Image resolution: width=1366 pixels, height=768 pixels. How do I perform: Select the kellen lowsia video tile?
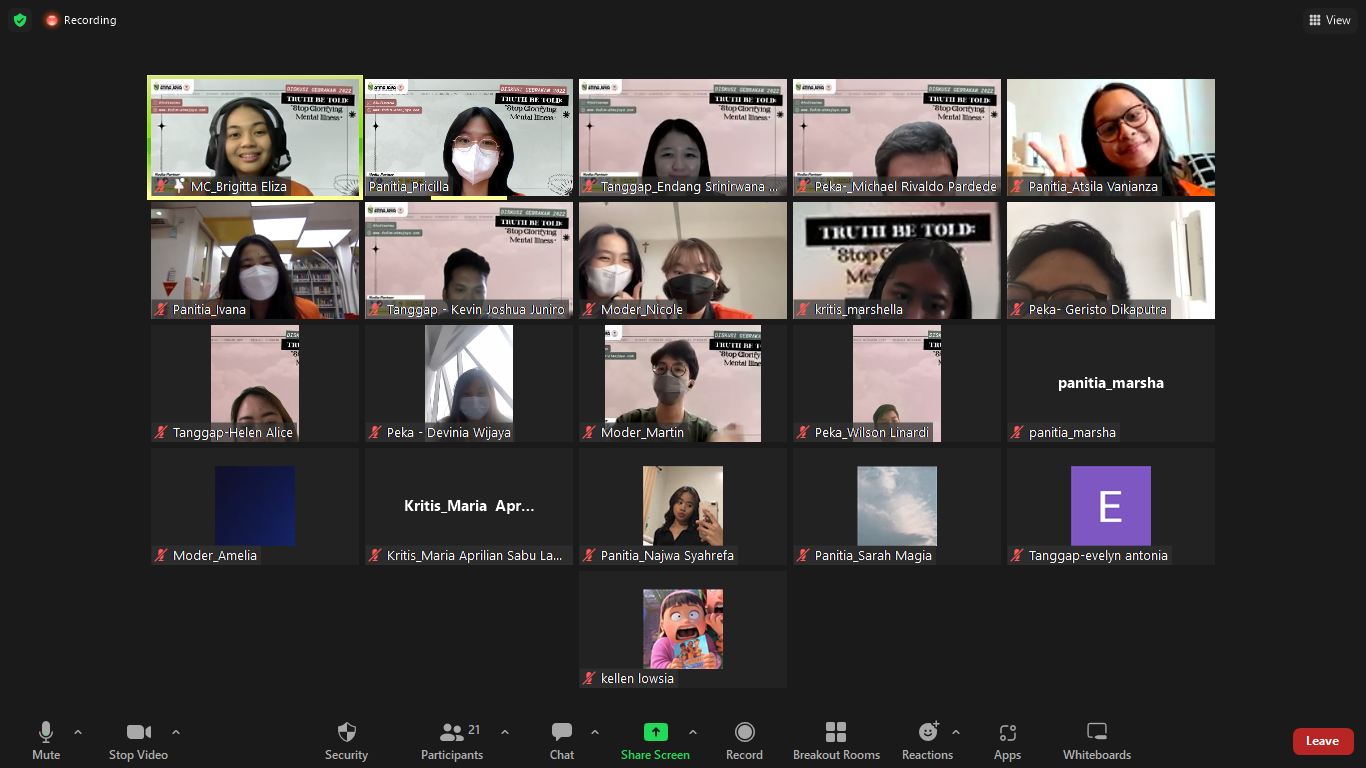tap(683, 630)
